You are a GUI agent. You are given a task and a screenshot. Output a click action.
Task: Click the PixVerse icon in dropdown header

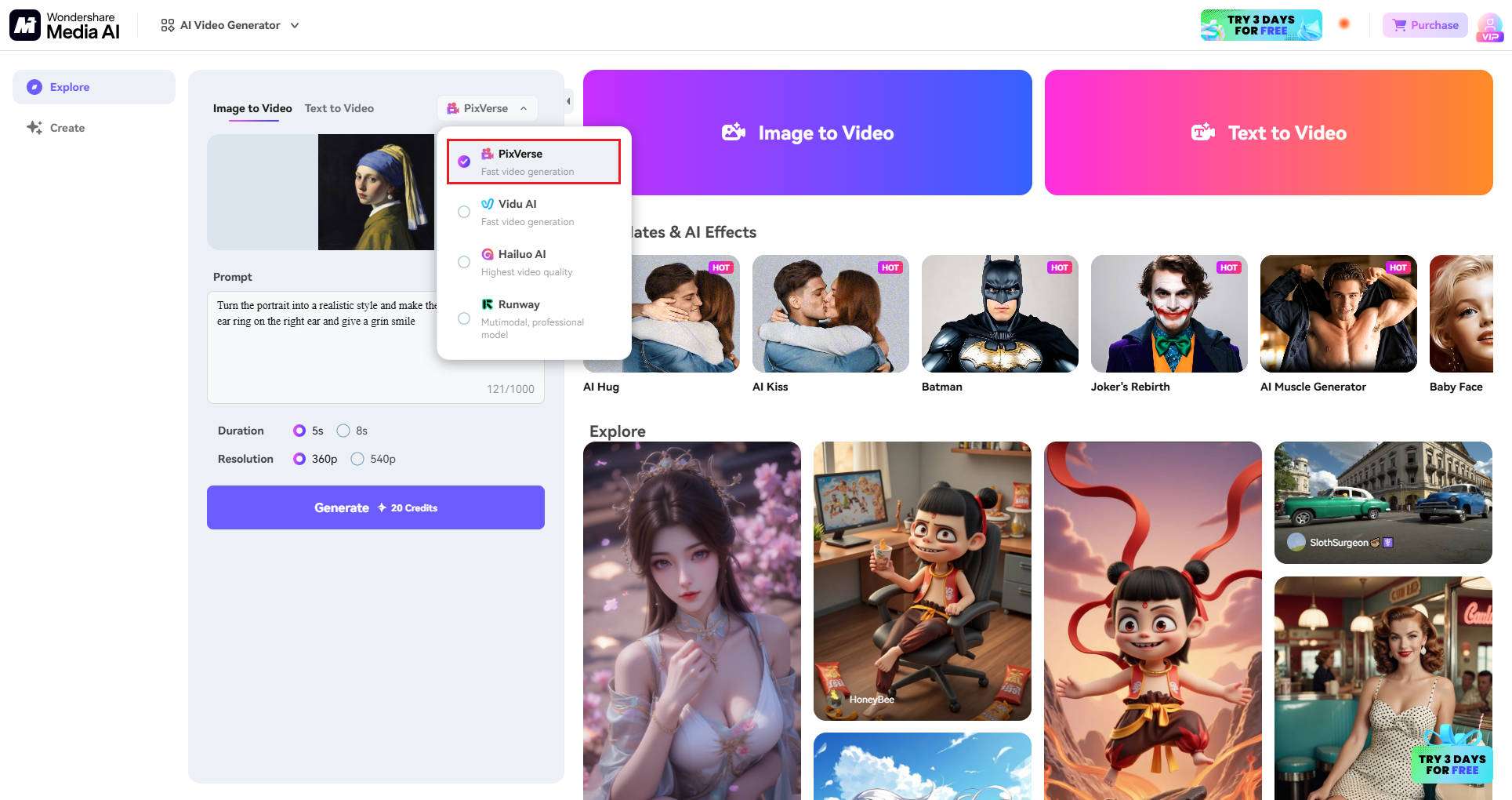point(453,108)
